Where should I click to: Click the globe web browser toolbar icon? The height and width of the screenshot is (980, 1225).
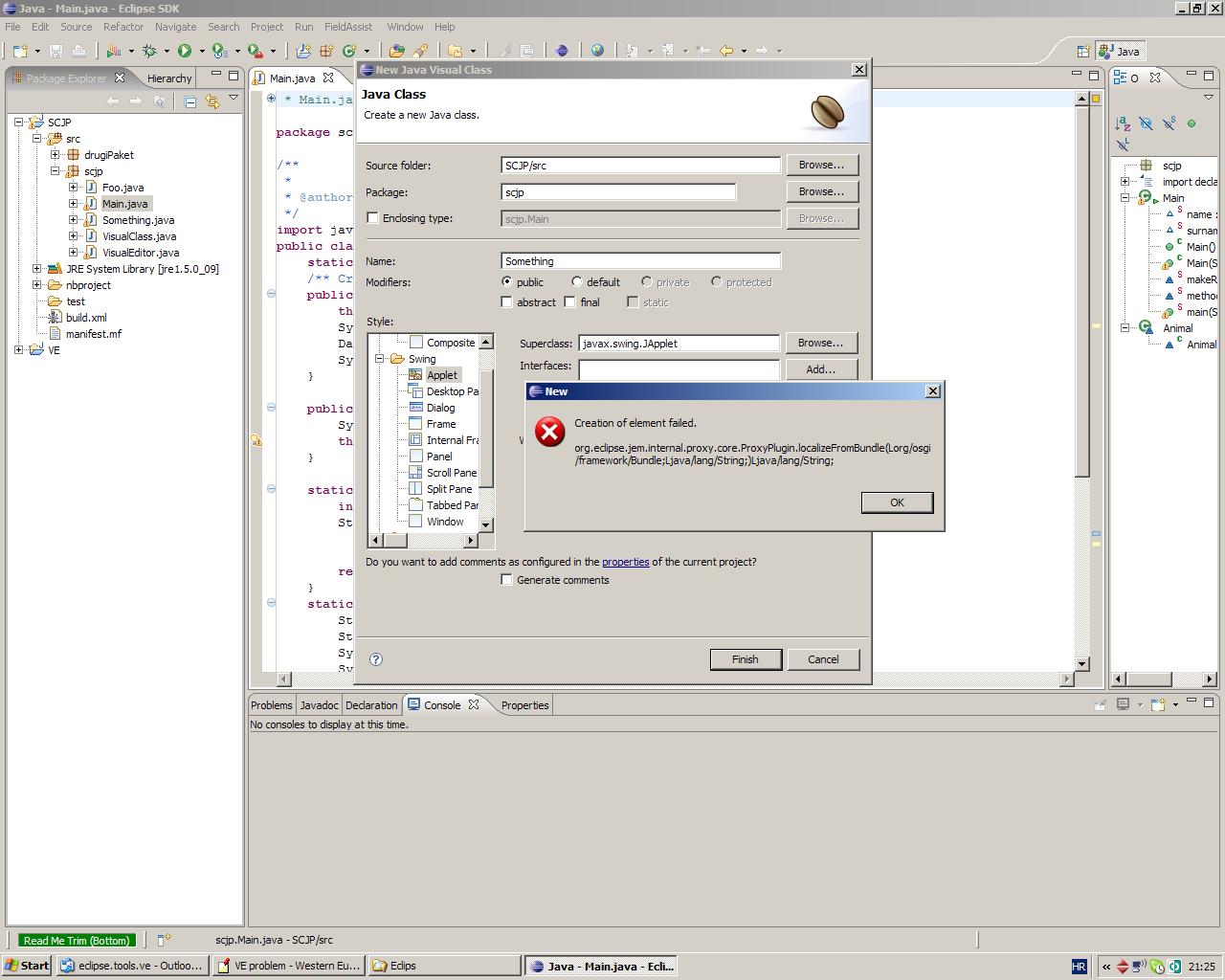[x=597, y=51]
